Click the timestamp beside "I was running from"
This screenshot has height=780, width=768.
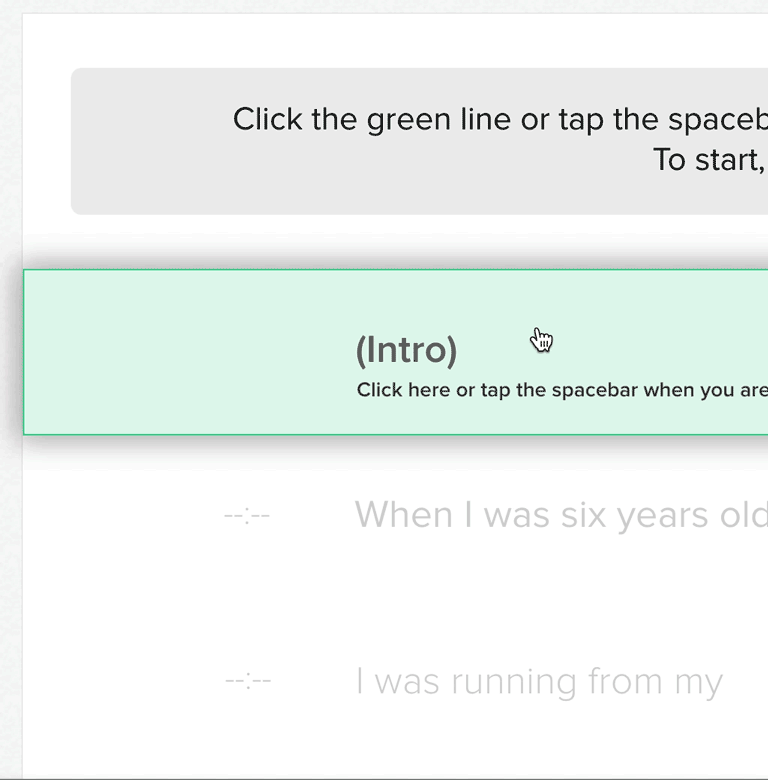[x=247, y=683]
